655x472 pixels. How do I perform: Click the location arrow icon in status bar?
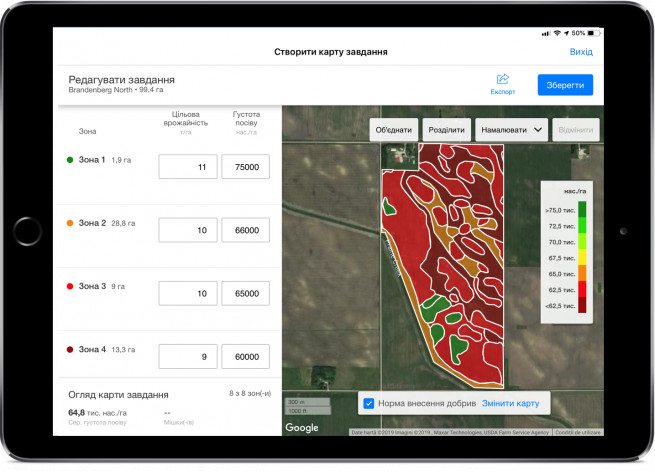566,33
